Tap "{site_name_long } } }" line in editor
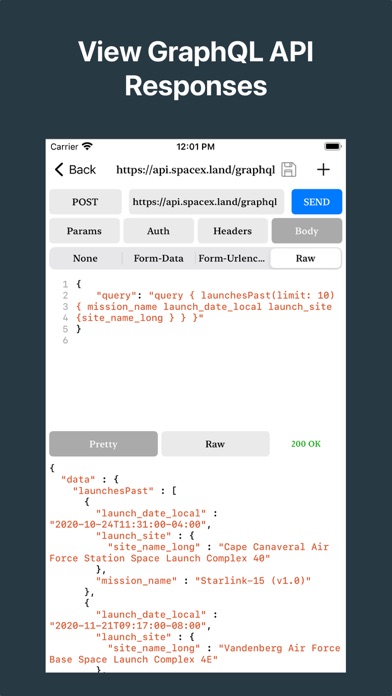Viewport: 392px width, 696px height. [139, 318]
